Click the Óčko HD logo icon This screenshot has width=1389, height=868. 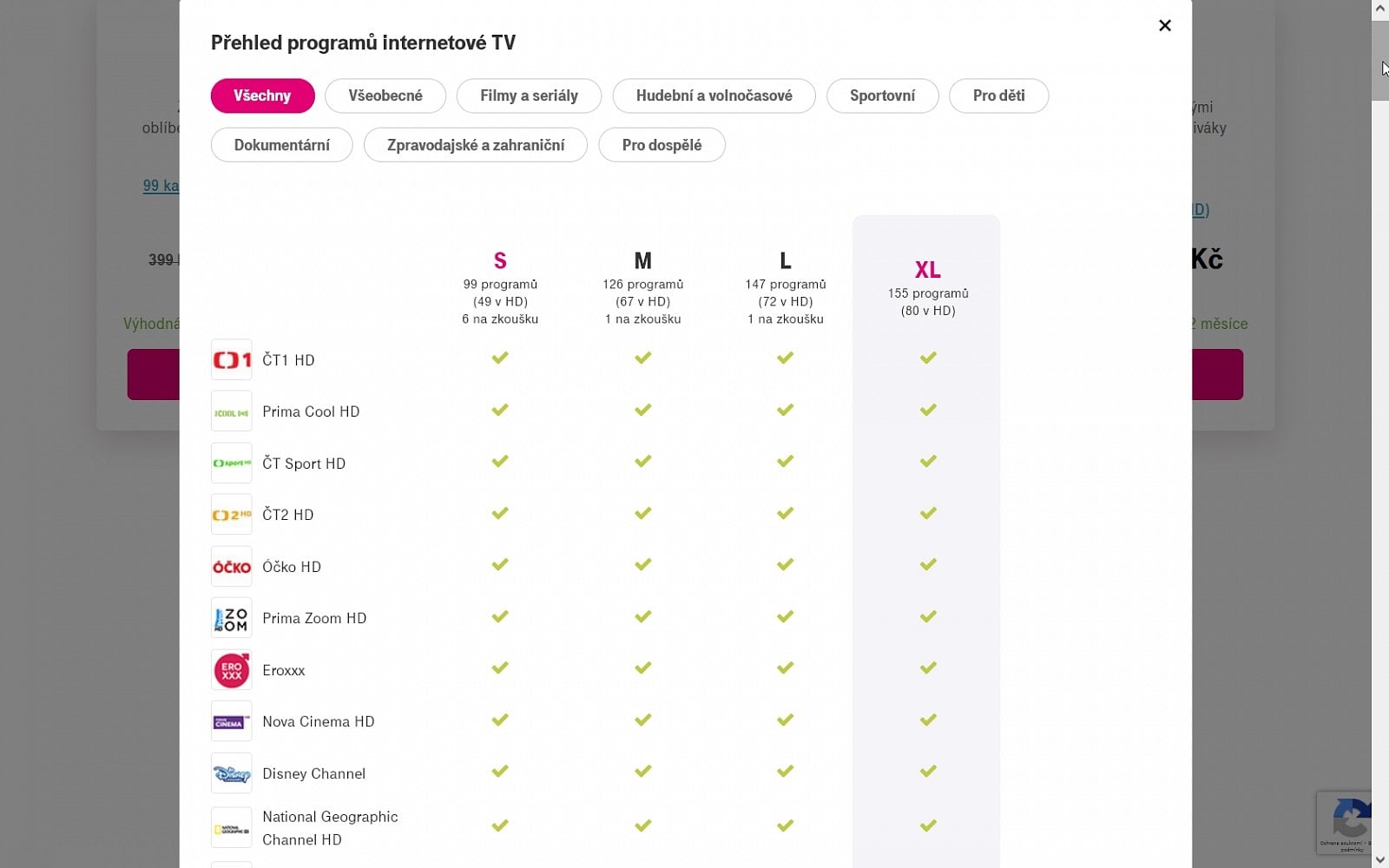tap(231, 567)
